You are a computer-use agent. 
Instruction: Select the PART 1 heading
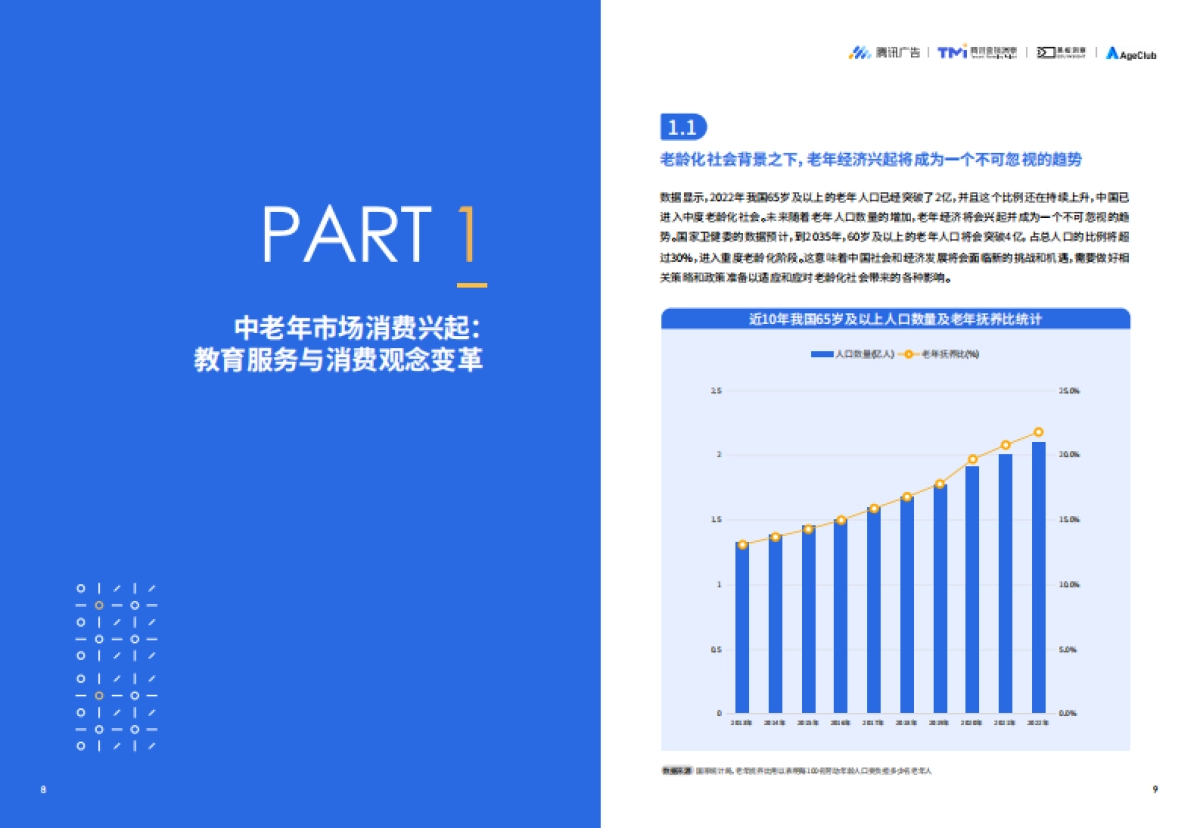(x=377, y=236)
